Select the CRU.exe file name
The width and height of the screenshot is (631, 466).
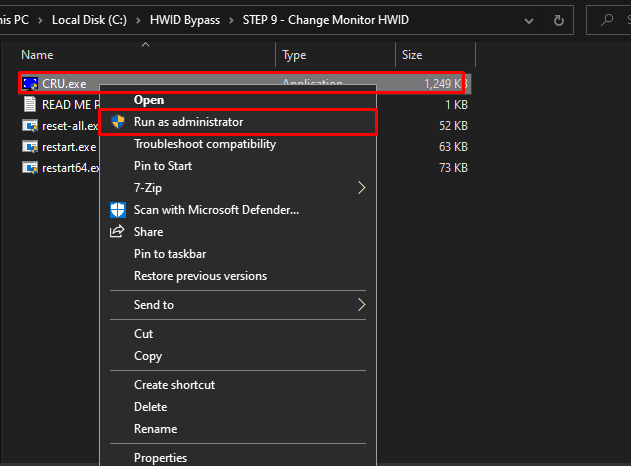pyautogui.click(x=64, y=84)
